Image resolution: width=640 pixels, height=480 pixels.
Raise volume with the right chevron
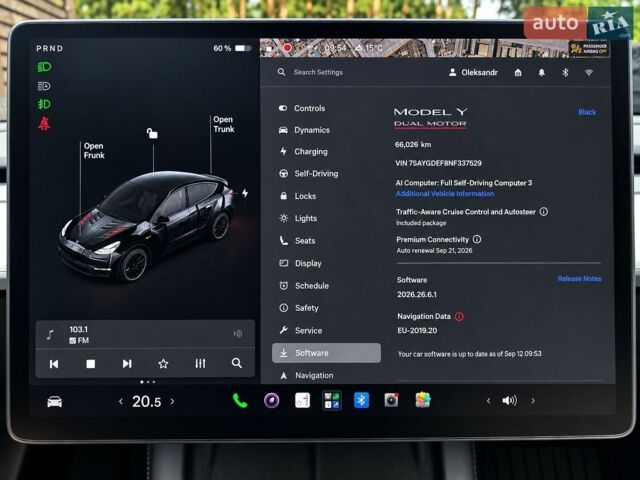(533, 401)
